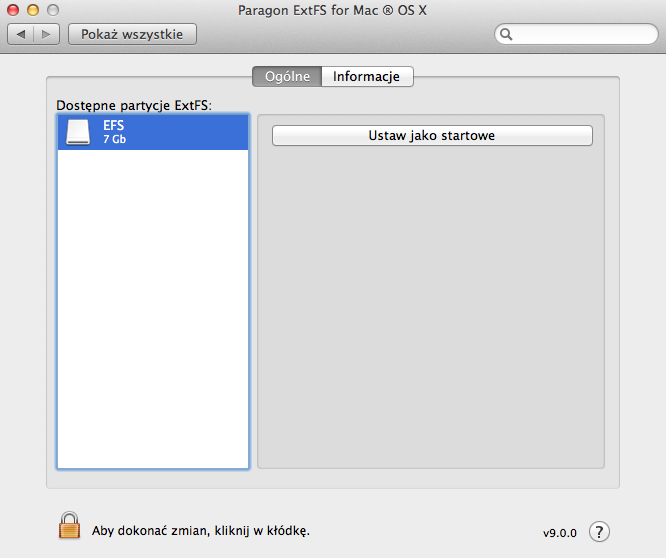Click the search magnifier icon
666x558 pixels.
click(506, 34)
